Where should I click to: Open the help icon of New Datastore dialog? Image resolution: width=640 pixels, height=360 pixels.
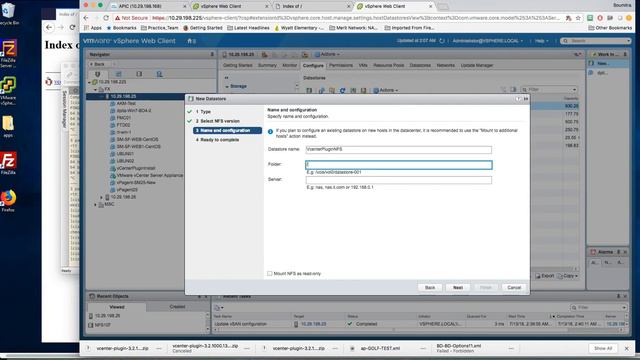[518, 99]
